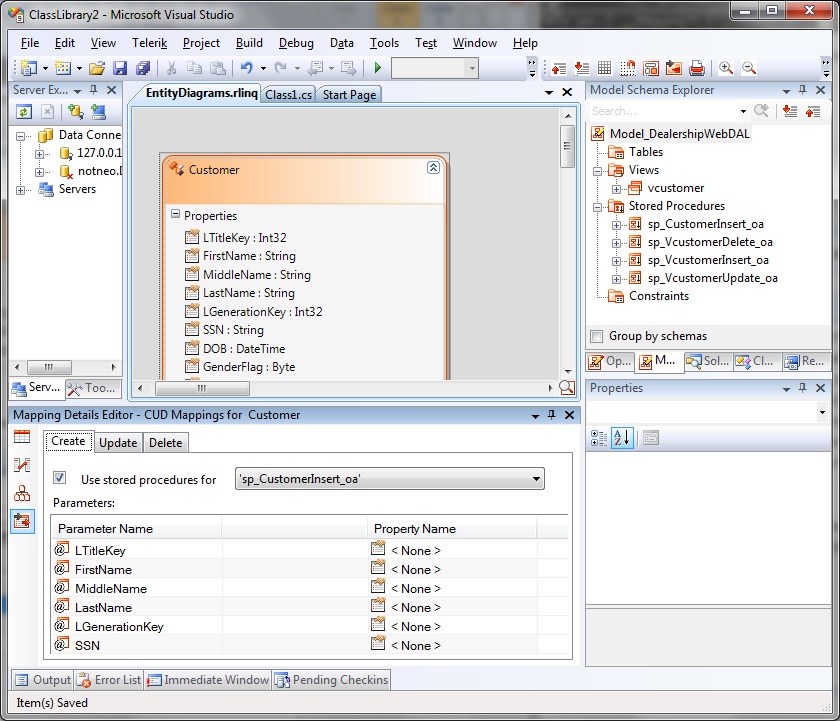Screen dimensions: 840x721
Task: Open the Telerik menu
Action: pos(148,43)
